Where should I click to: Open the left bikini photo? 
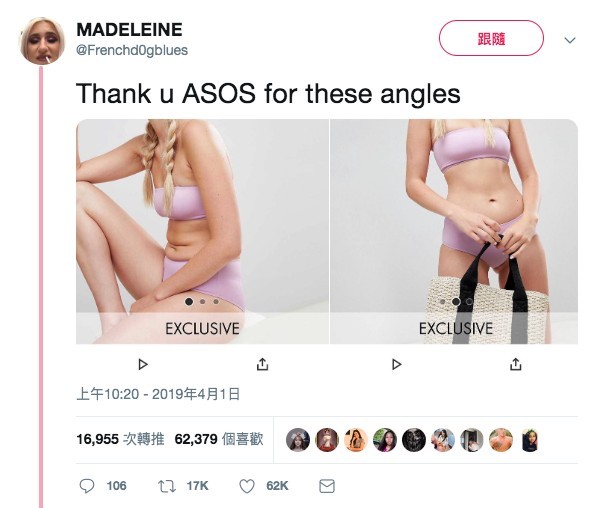(202, 231)
